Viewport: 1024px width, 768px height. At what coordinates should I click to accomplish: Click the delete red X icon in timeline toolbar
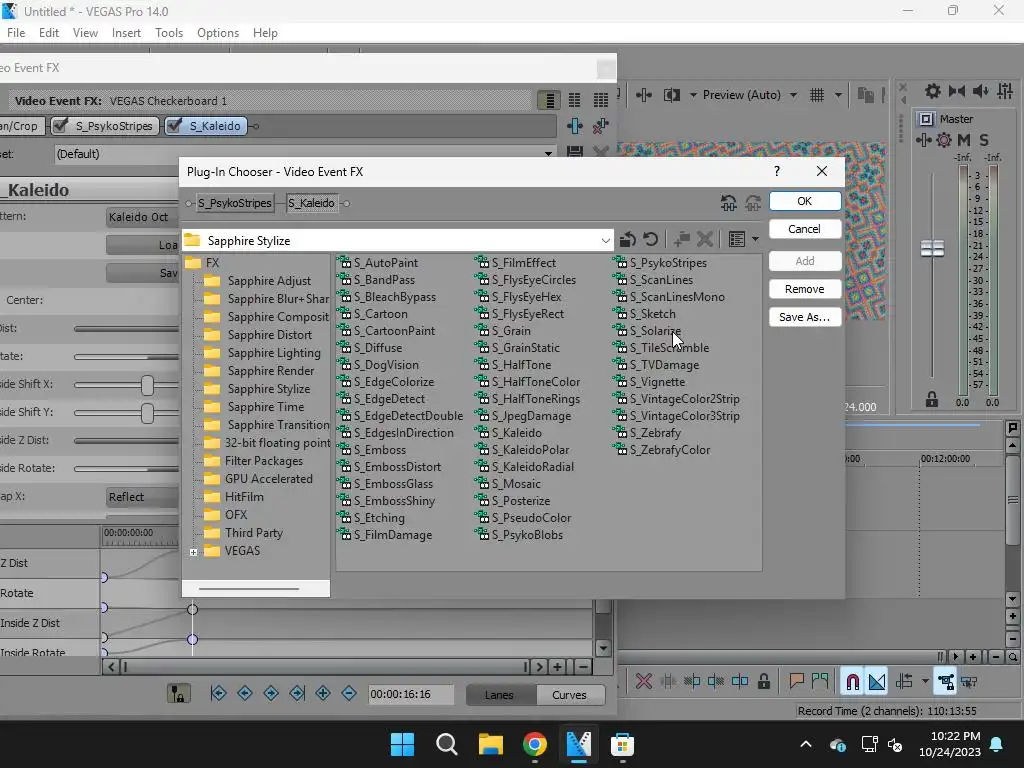click(644, 682)
